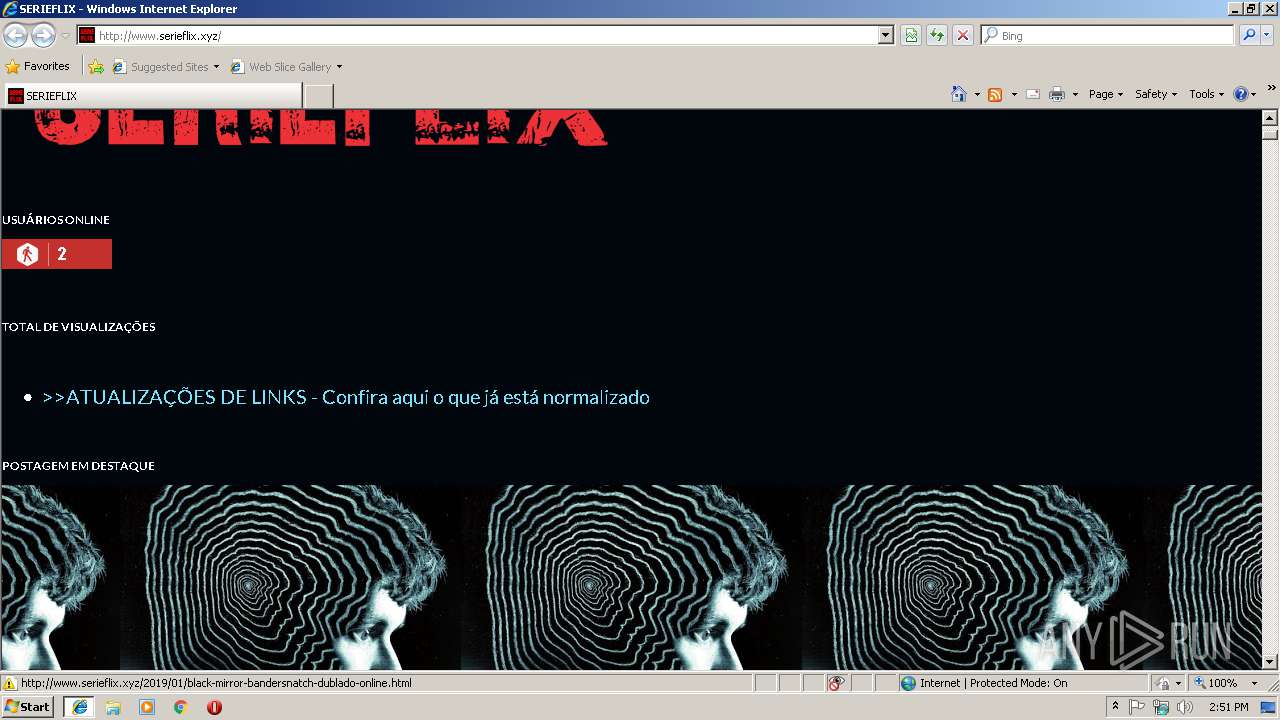This screenshot has width=1280, height=720.
Task: Open the Tools menu
Action: coord(1206,94)
